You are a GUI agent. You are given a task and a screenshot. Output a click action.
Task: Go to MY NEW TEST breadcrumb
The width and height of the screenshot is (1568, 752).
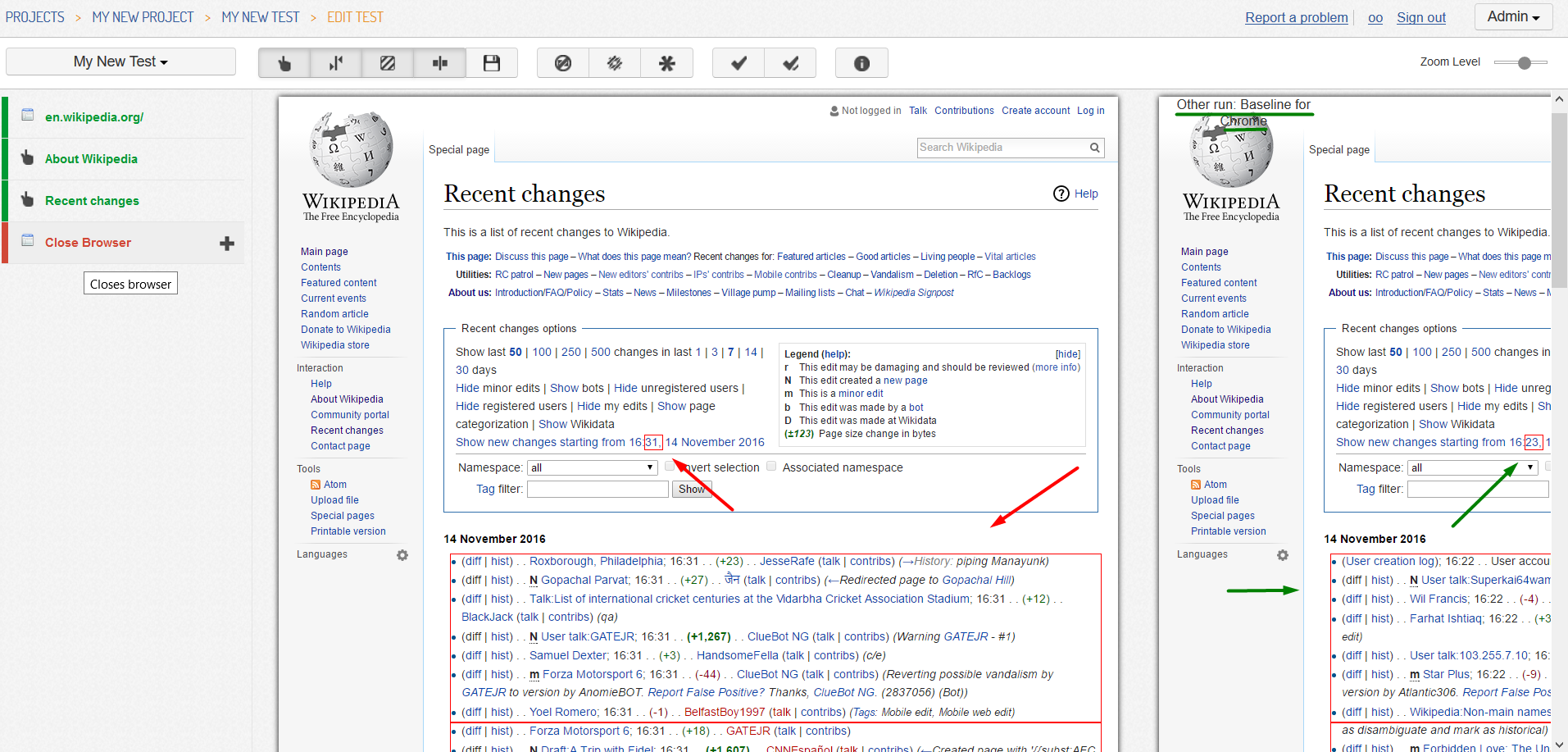(261, 17)
